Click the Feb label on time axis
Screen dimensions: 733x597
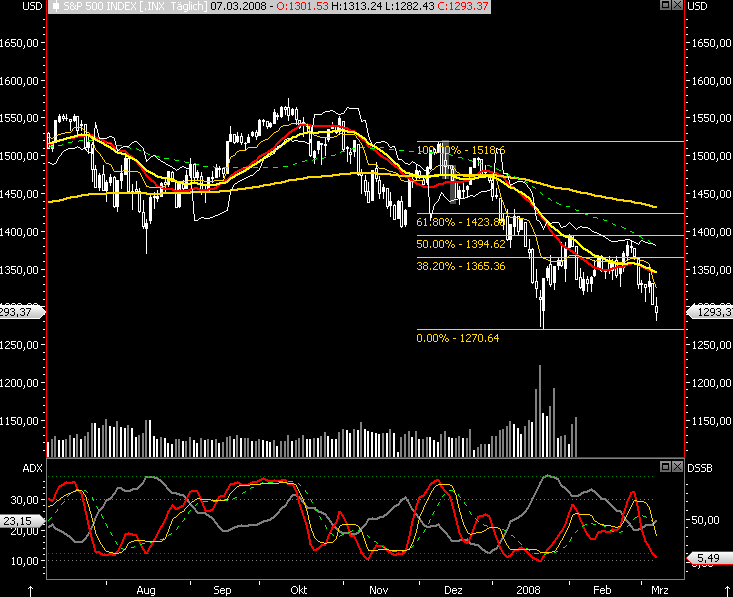(x=602, y=590)
